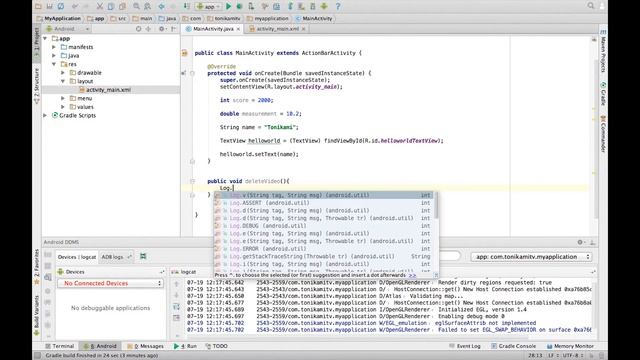
Task: Click Collapse All icon in Project panel
Action: [x=148, y=29]
